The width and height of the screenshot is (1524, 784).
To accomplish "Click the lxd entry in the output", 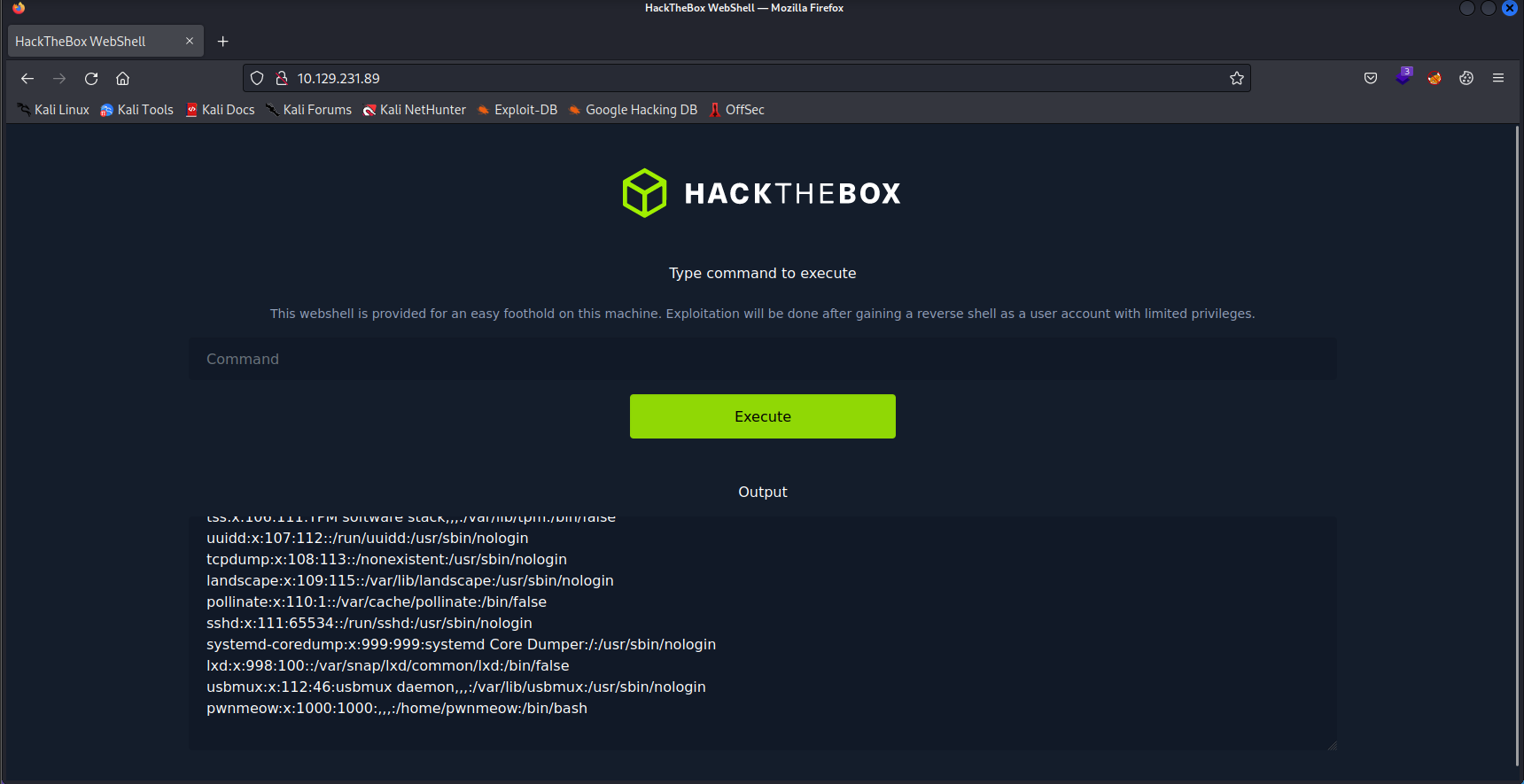I will tap(388, 665).
